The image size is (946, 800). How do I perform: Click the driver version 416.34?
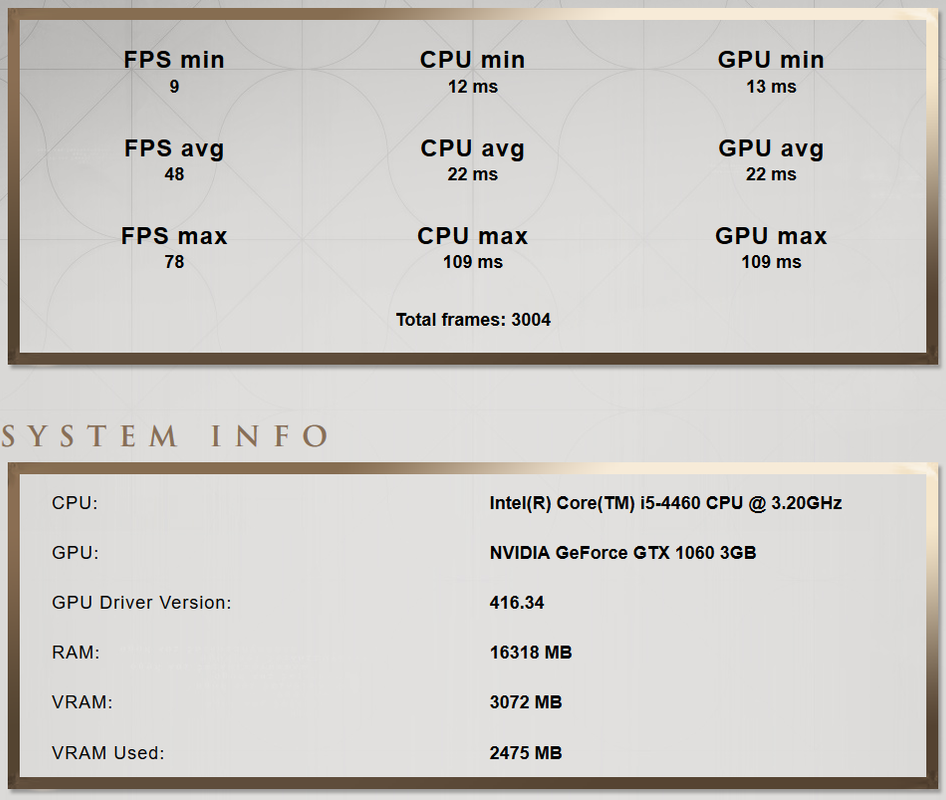coord(516,603)
